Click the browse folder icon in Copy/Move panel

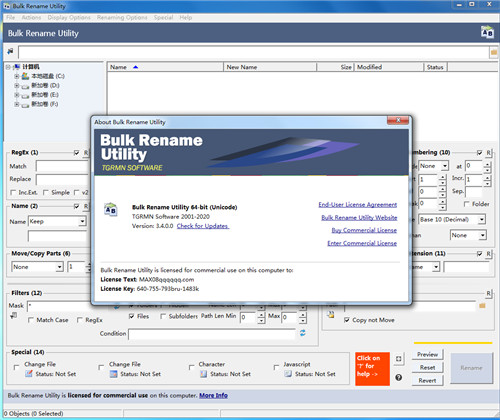[482, 305]
